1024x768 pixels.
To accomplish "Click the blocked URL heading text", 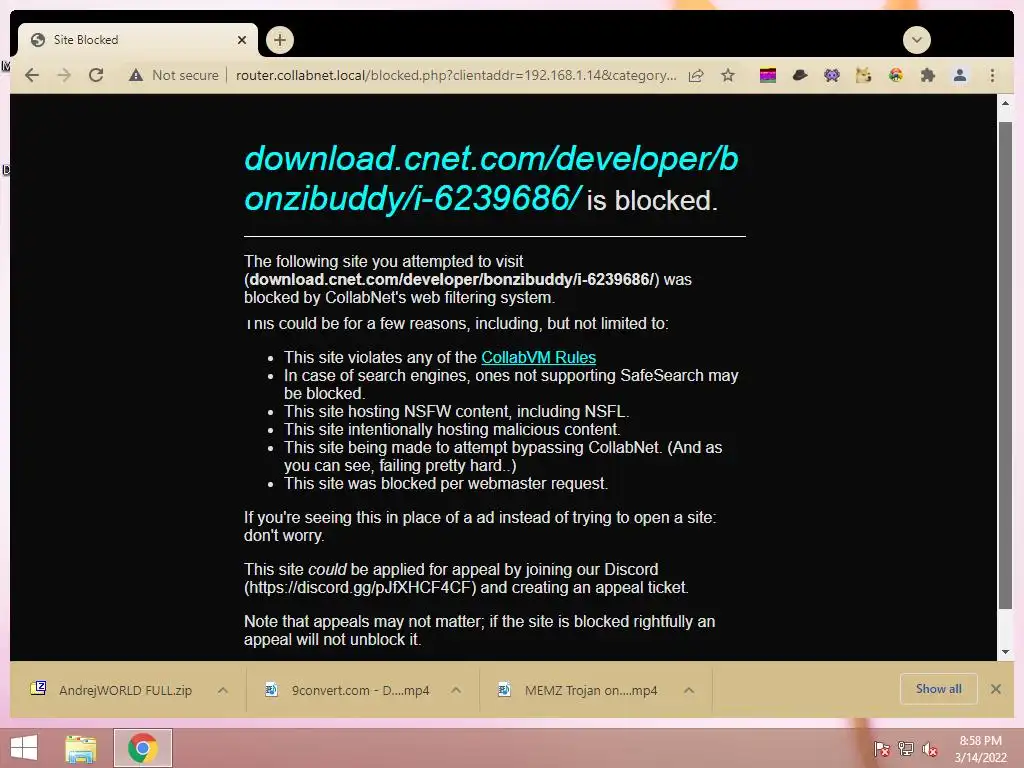I will (x=491, y=179).
